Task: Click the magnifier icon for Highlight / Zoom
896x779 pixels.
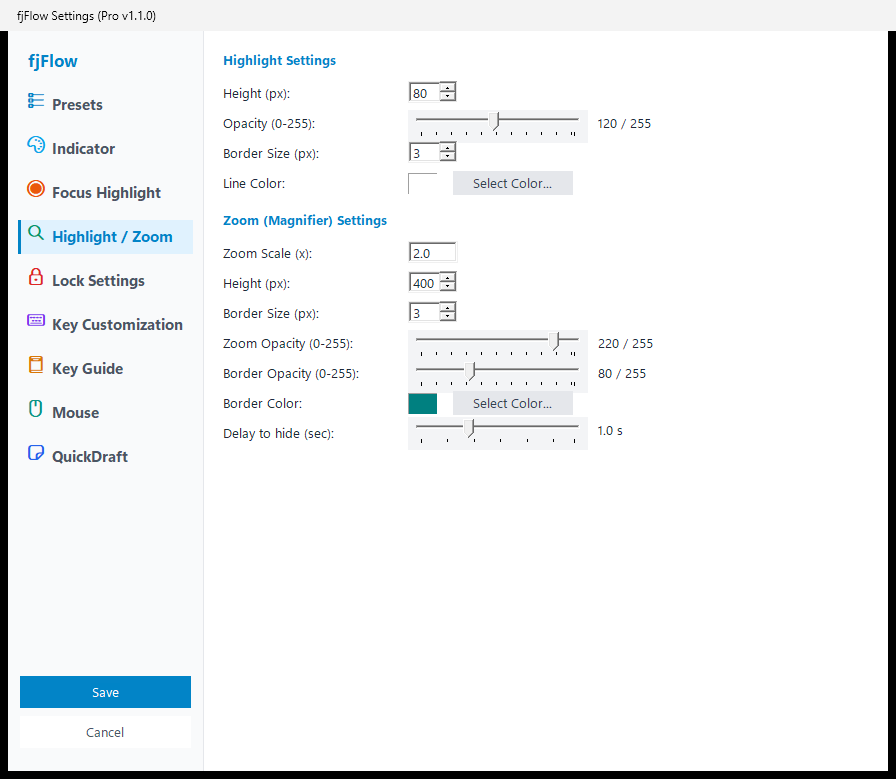Action: (35, 233)
